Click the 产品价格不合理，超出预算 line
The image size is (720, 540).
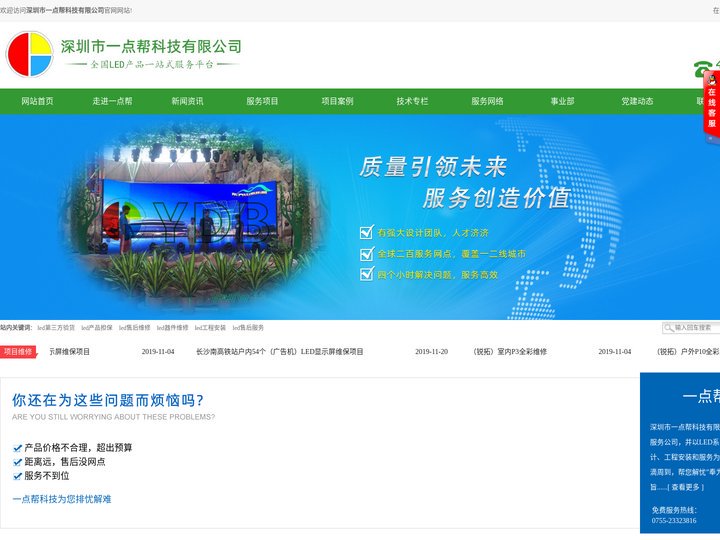click(x=78, y=448)
